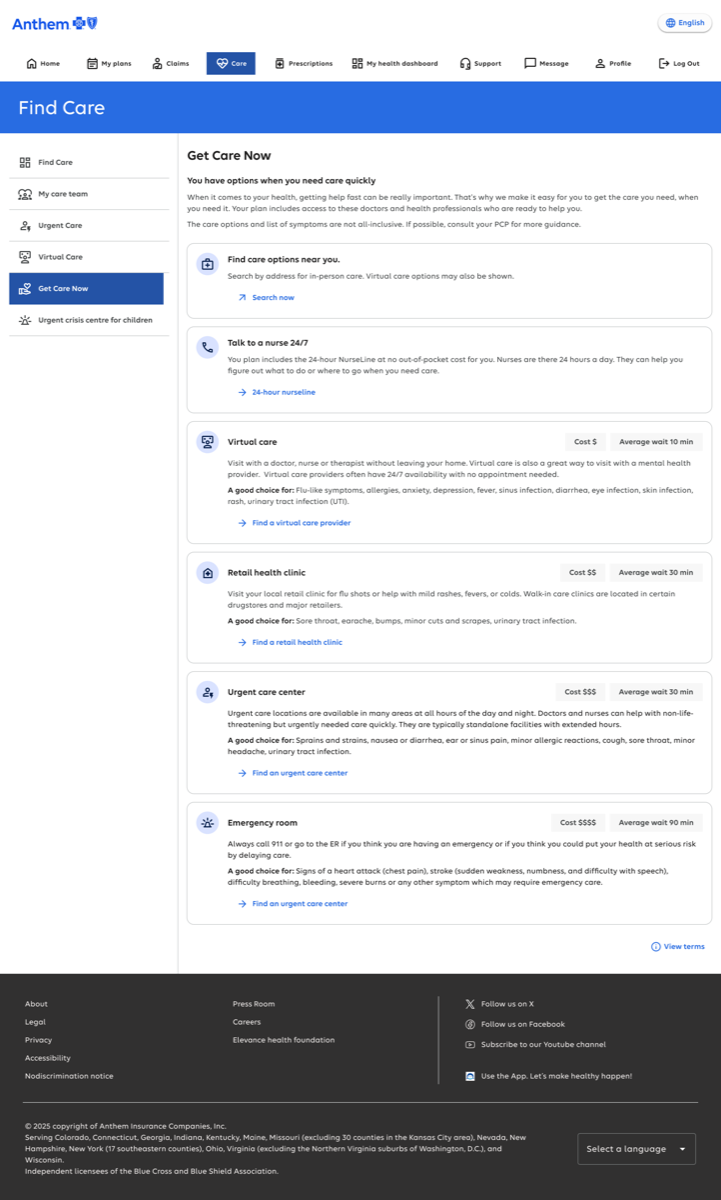This screenshot has width=721, height=1200.
Task: Open the Press Room footer link
Action: [x=254, y=1004]
